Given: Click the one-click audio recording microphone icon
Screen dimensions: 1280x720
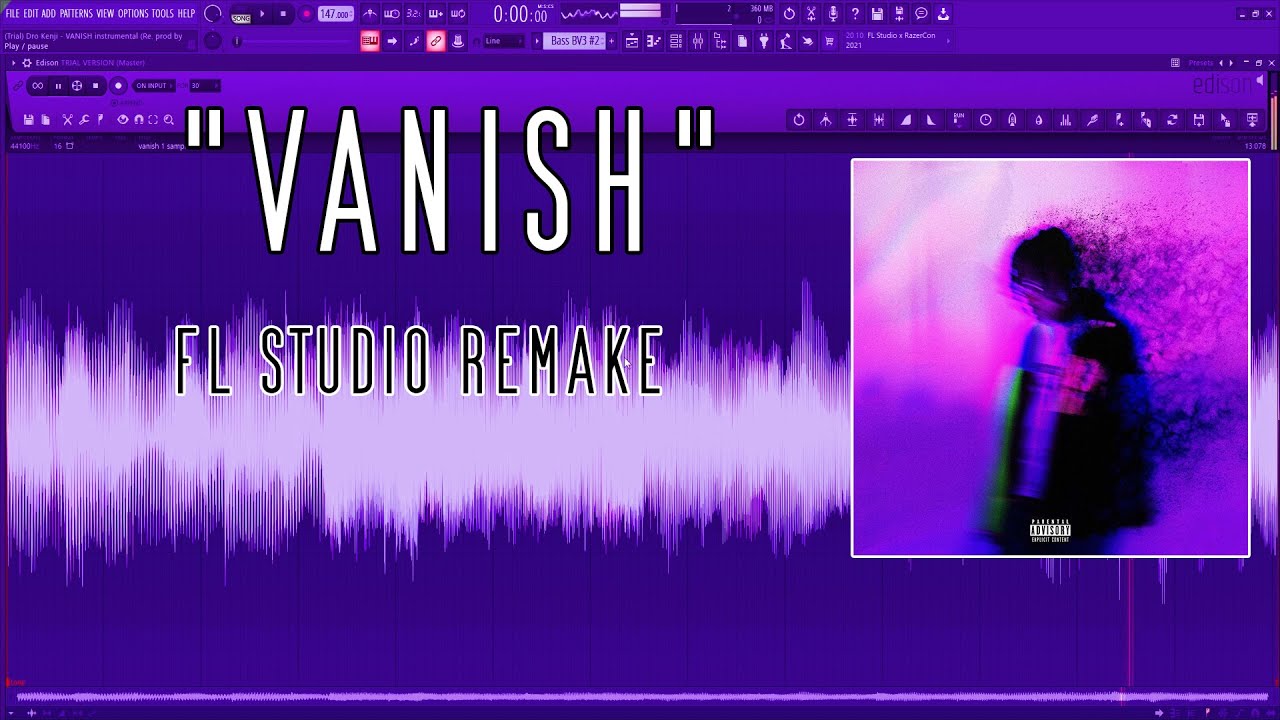Looking at the screenshot, I should click(x=833, y=14).
